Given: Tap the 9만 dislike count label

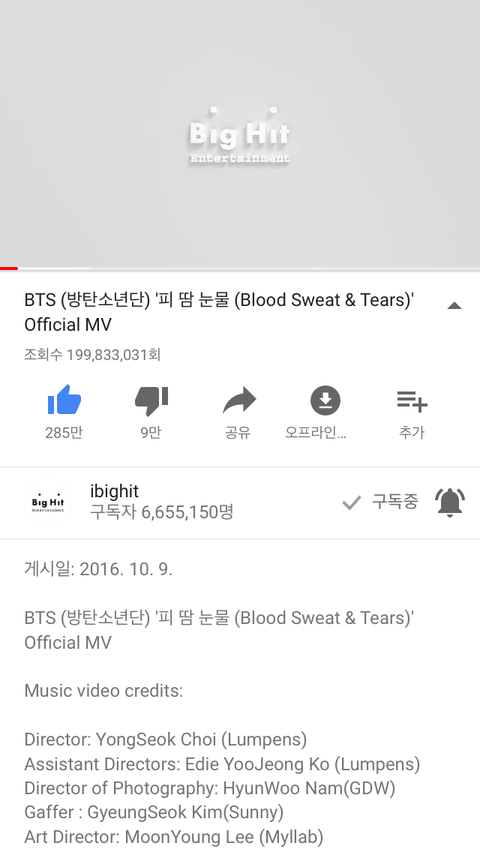Looking at the screenshot, I should [151, 433].
